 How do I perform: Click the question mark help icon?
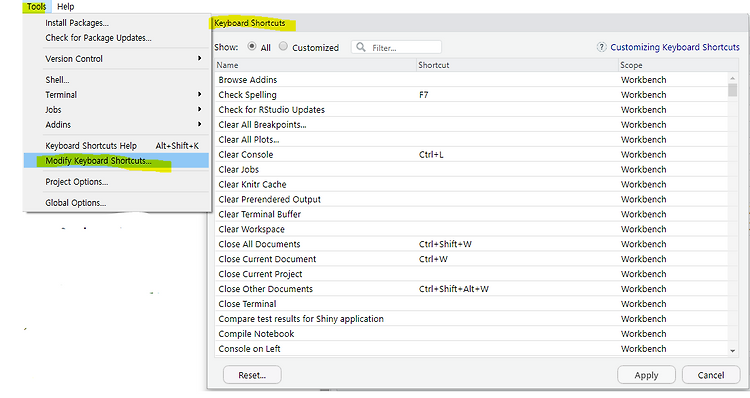(x=601, y=47)
